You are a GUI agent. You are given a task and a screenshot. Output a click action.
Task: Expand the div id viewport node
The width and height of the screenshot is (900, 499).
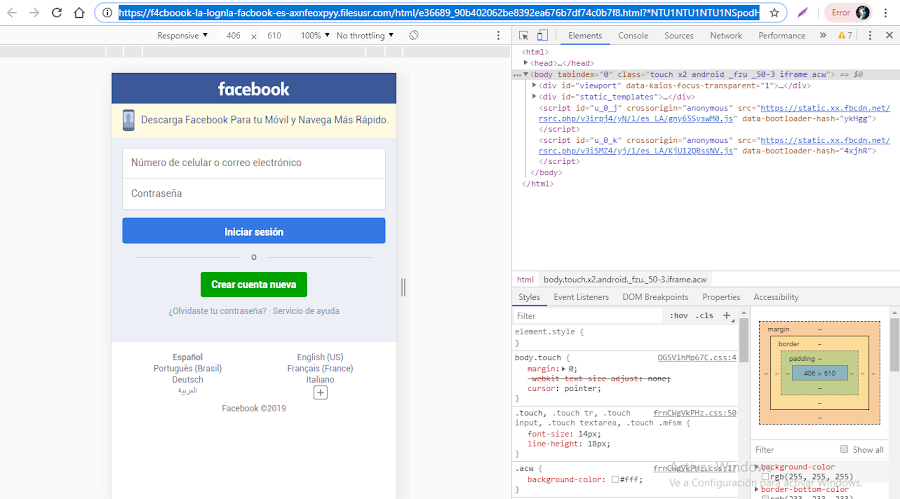tap(534, 85)
